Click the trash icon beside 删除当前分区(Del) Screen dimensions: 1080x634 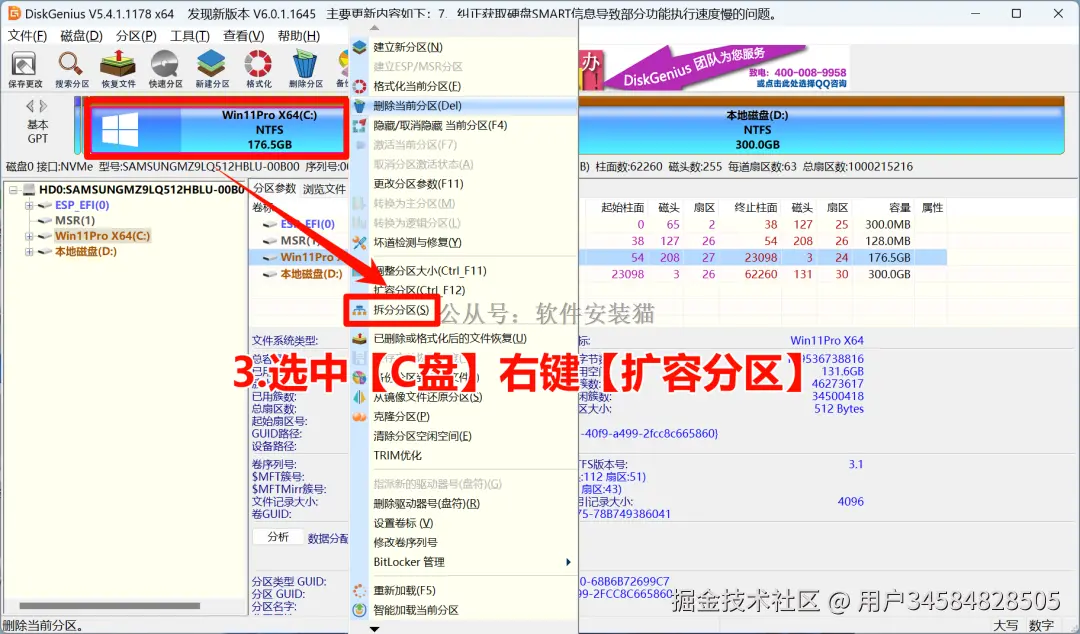360,105
